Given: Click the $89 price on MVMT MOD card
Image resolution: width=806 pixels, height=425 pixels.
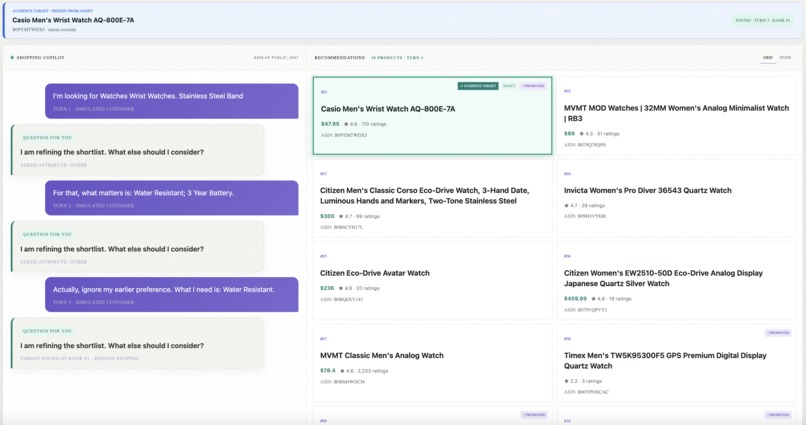Looking at the screenshot, I should click(x=569, y=134).
